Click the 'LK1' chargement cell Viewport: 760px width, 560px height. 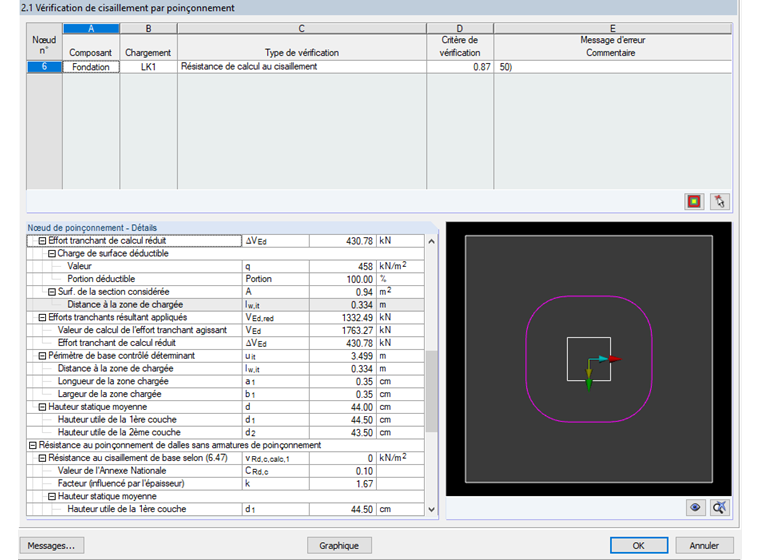(148, 67)
